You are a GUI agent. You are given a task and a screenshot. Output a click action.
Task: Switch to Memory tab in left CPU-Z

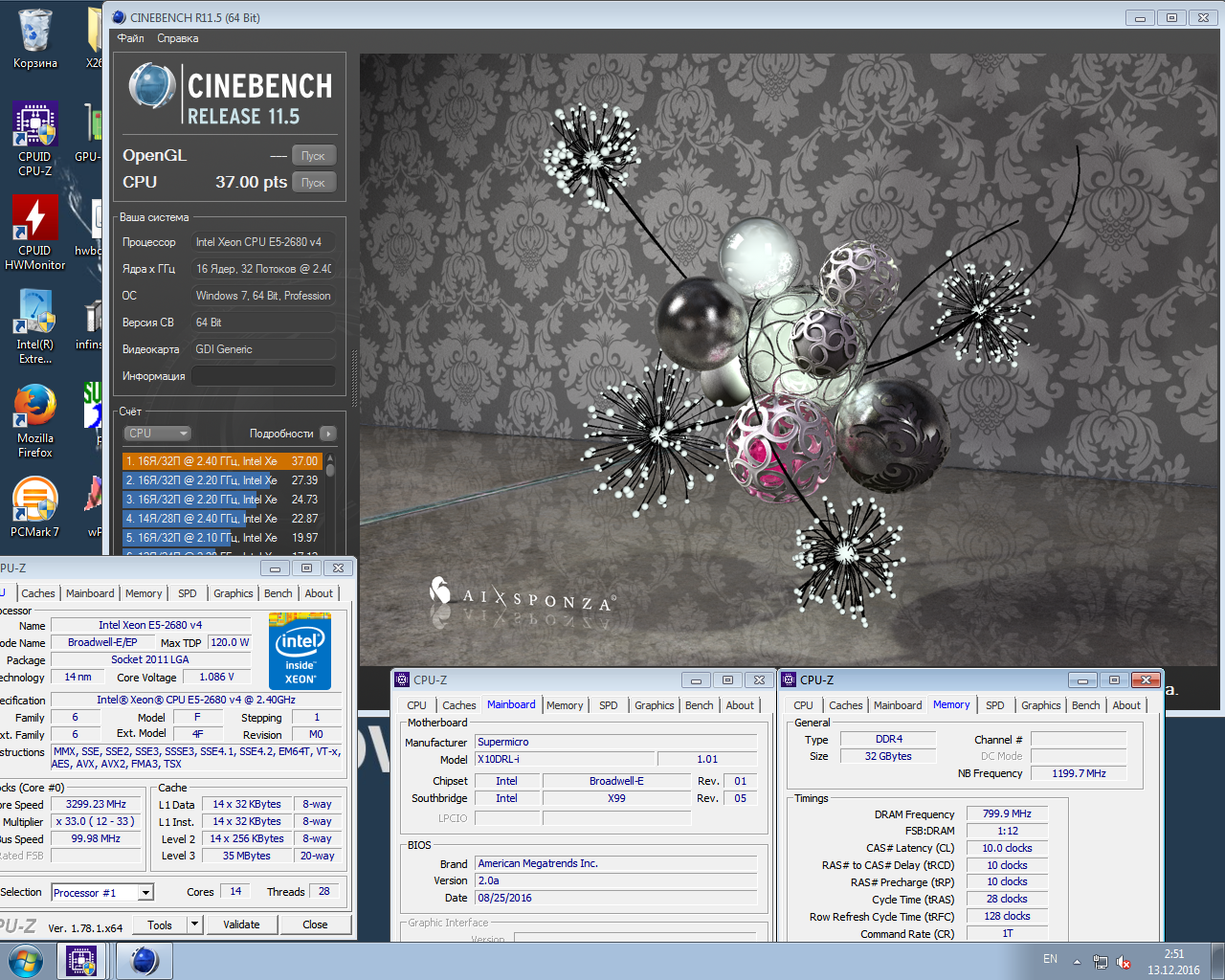tap(144, 593)
